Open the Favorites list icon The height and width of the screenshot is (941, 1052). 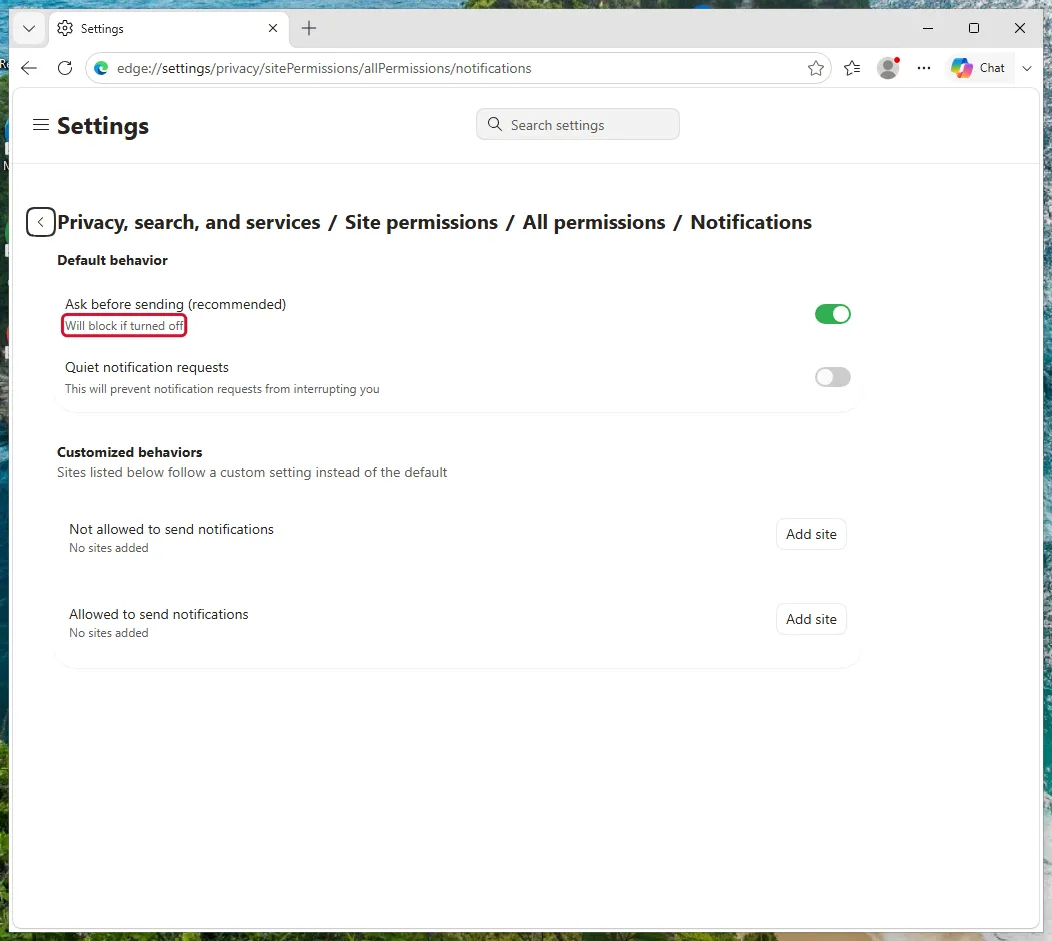coord(852,68)
